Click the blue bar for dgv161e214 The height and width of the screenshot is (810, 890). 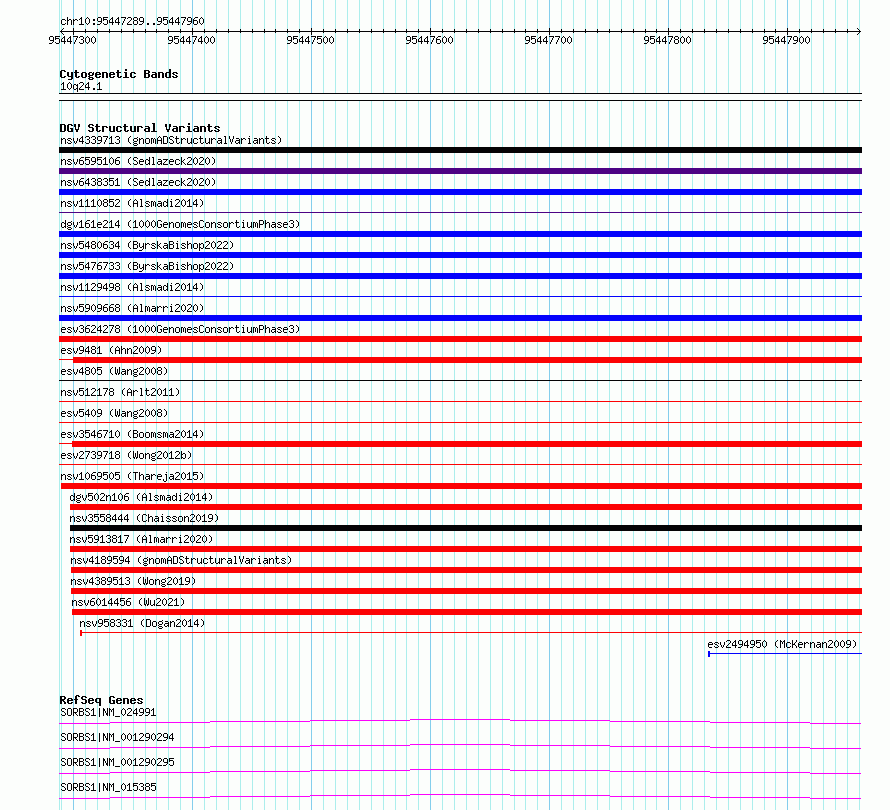[x=460, y=234]
